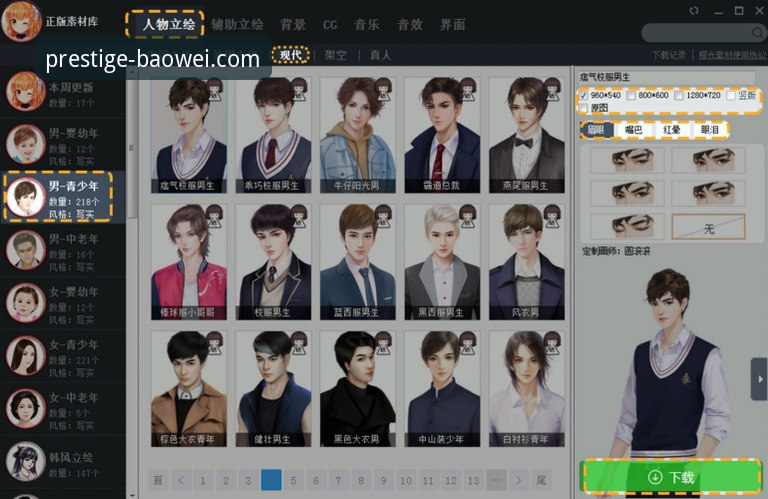Expand more pages via ellipsis button

click(495, 480)
